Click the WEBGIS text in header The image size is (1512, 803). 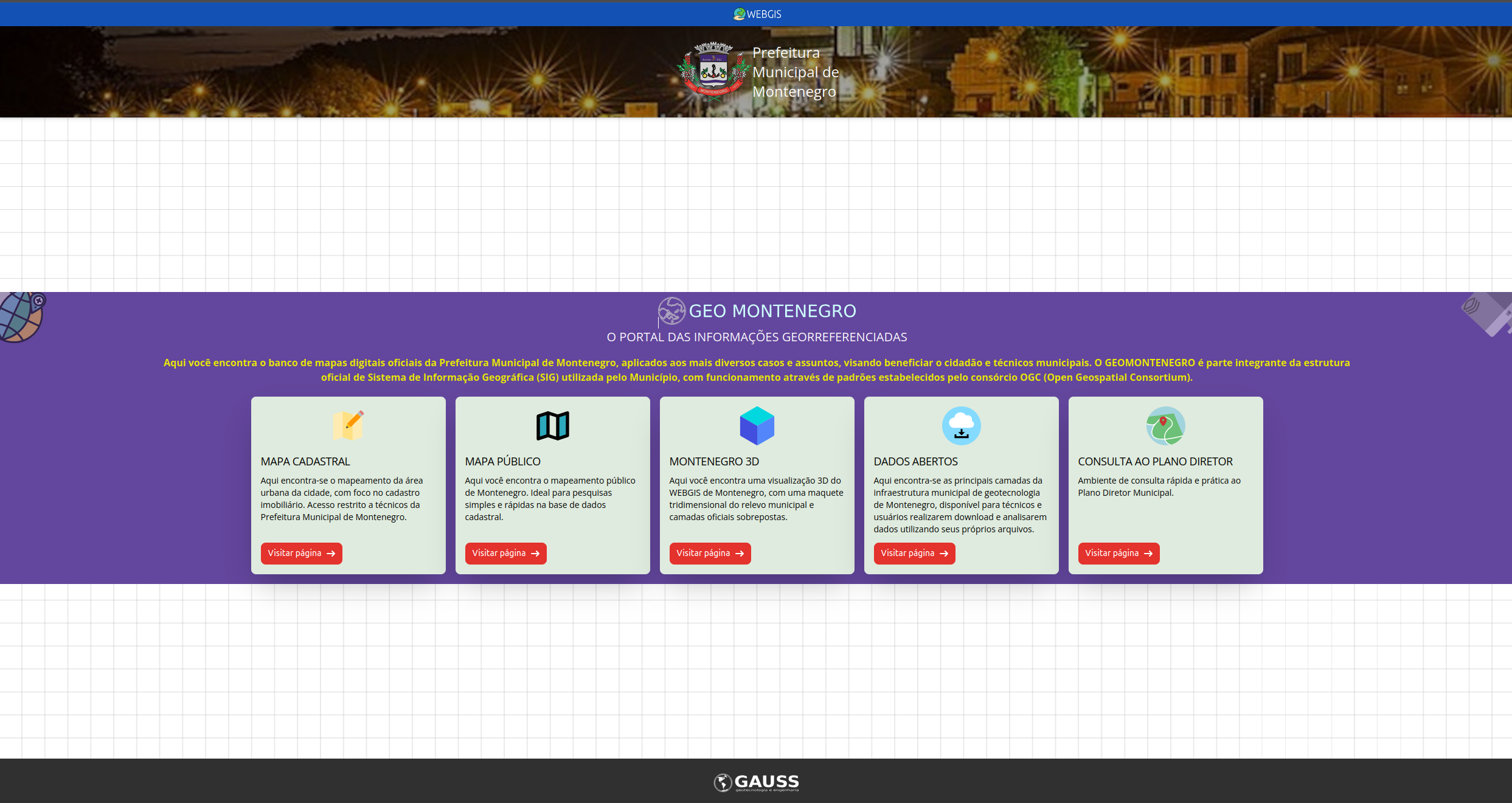click(x=764, y=14)
